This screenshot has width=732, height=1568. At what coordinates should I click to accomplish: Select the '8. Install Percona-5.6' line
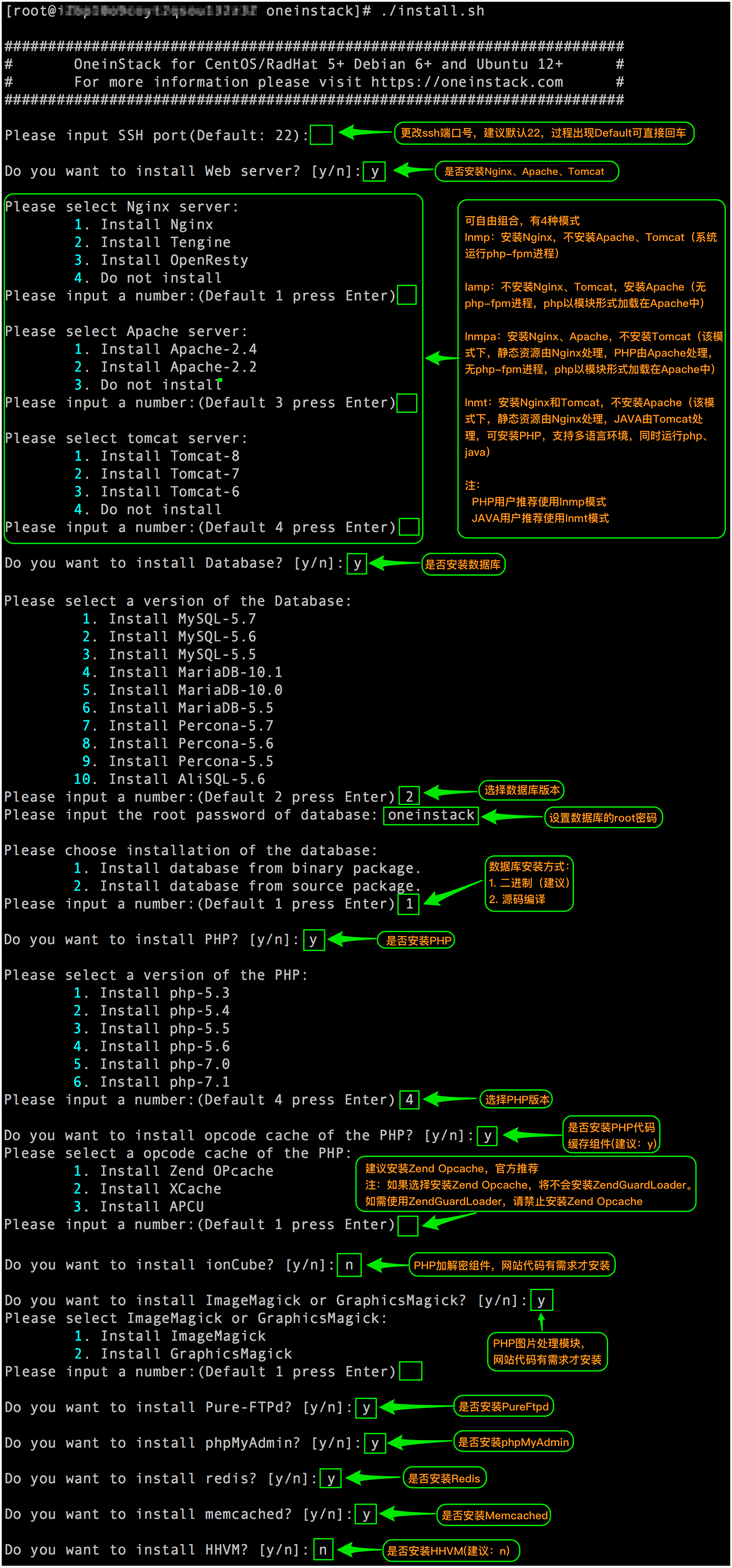tap(178, 743)
